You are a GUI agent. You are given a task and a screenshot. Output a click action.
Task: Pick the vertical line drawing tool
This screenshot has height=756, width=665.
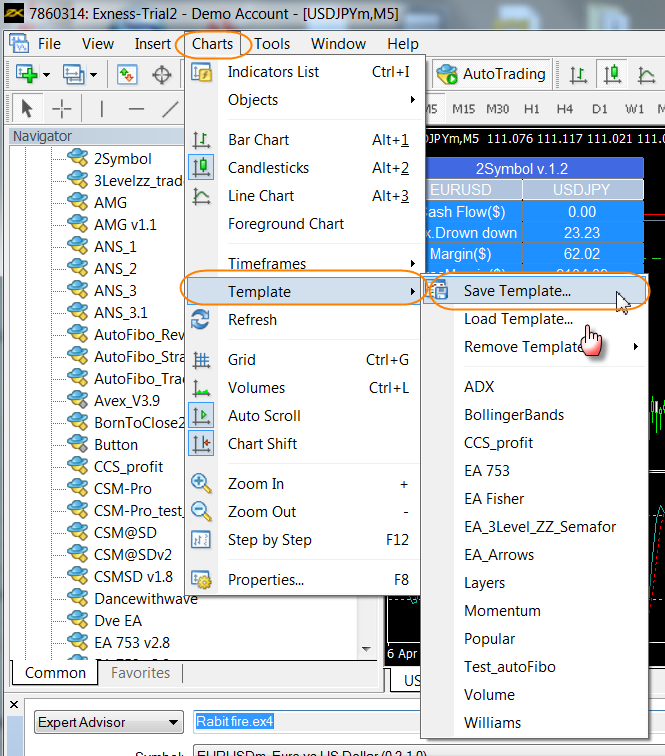101,108
